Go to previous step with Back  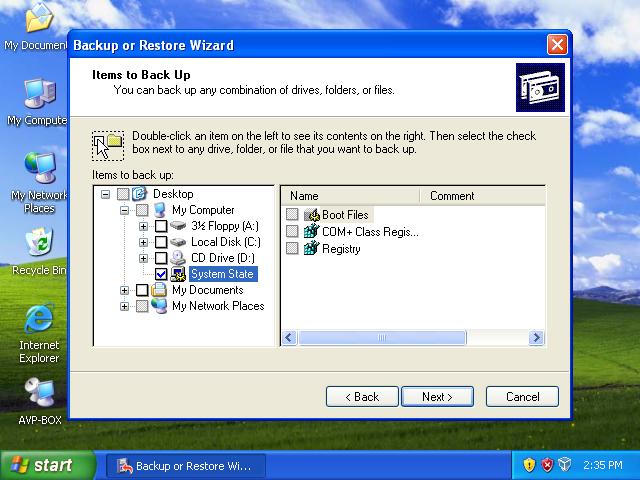click(x=362, y=396)
